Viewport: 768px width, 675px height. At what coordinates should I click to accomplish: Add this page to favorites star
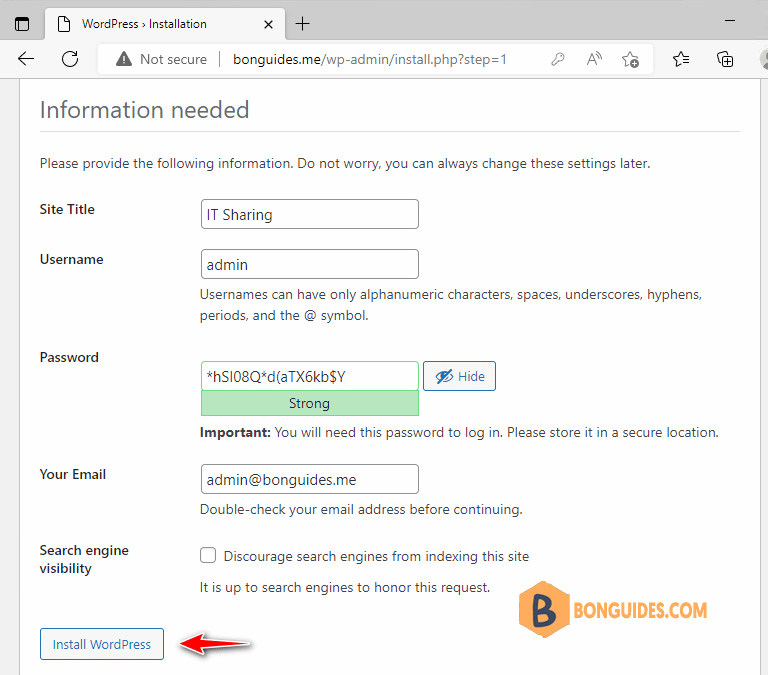point(630,59)
